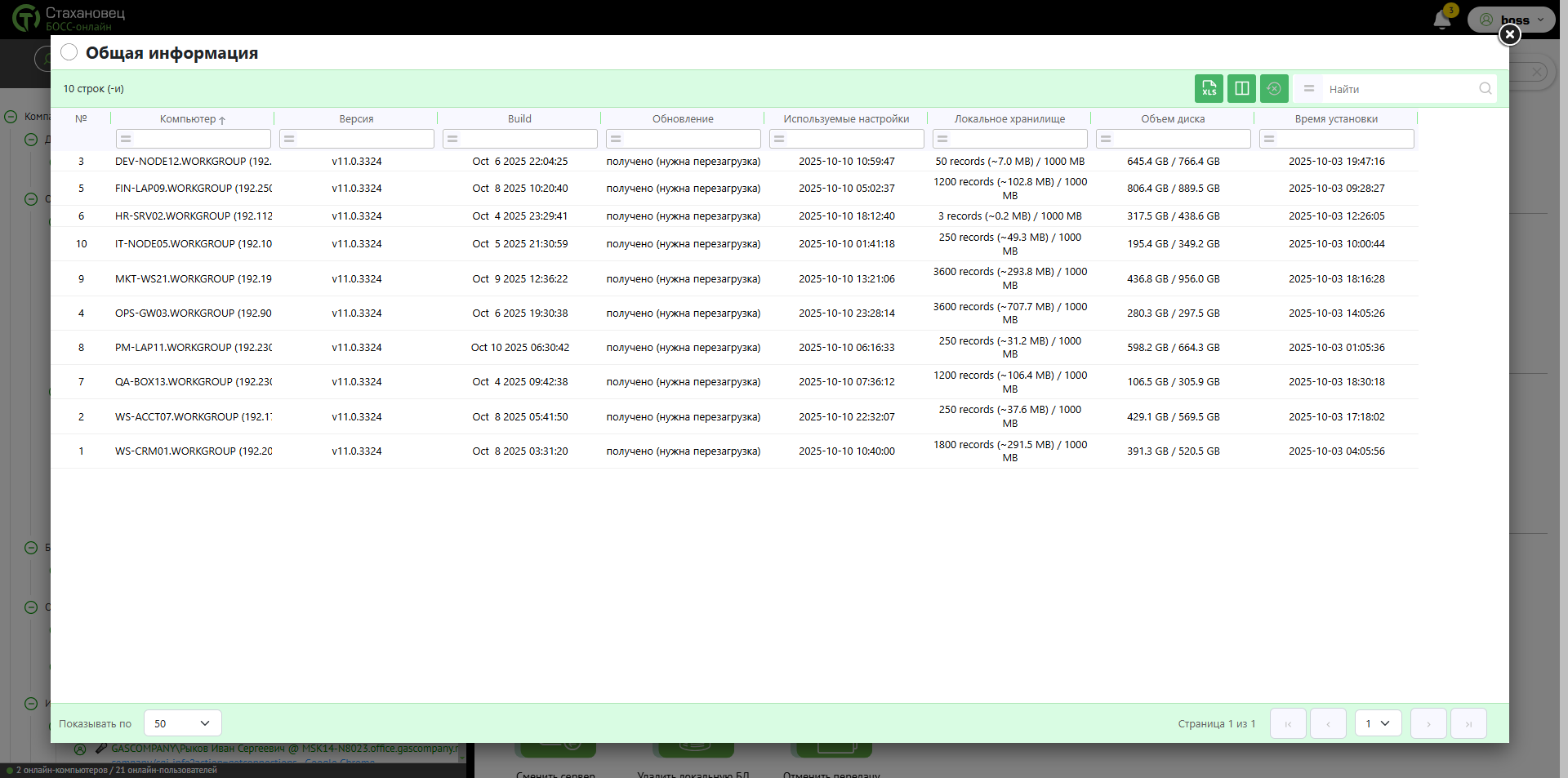This screenshot has height=778, width=1568.
Task: Sort by the Объем диска column header
Action: coord(1173,119)
